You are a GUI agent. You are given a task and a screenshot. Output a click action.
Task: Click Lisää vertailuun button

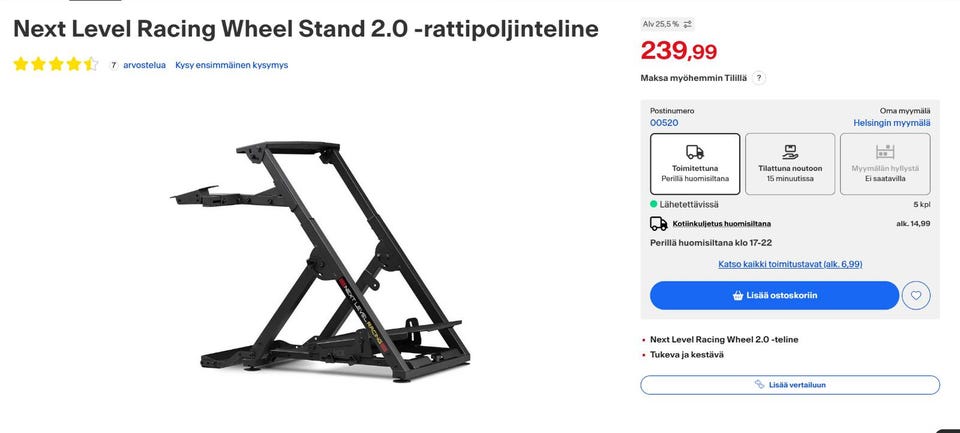tap(790, 385)
